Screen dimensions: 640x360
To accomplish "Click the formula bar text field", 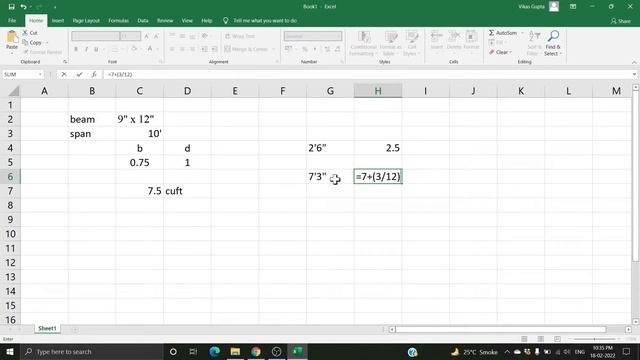I will pyautogui.click(x=367, y=74).
